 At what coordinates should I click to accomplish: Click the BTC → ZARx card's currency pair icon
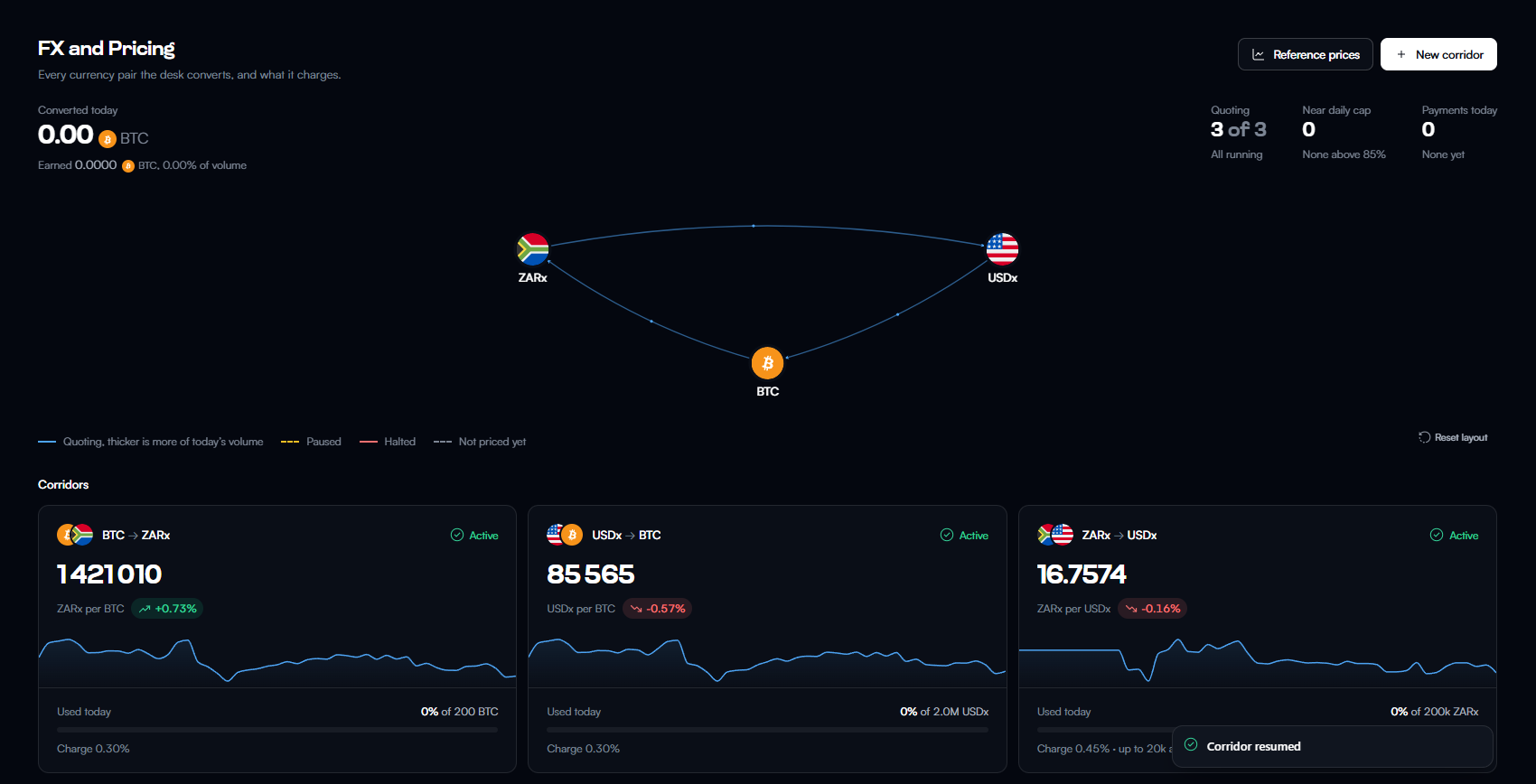point(75,535)
